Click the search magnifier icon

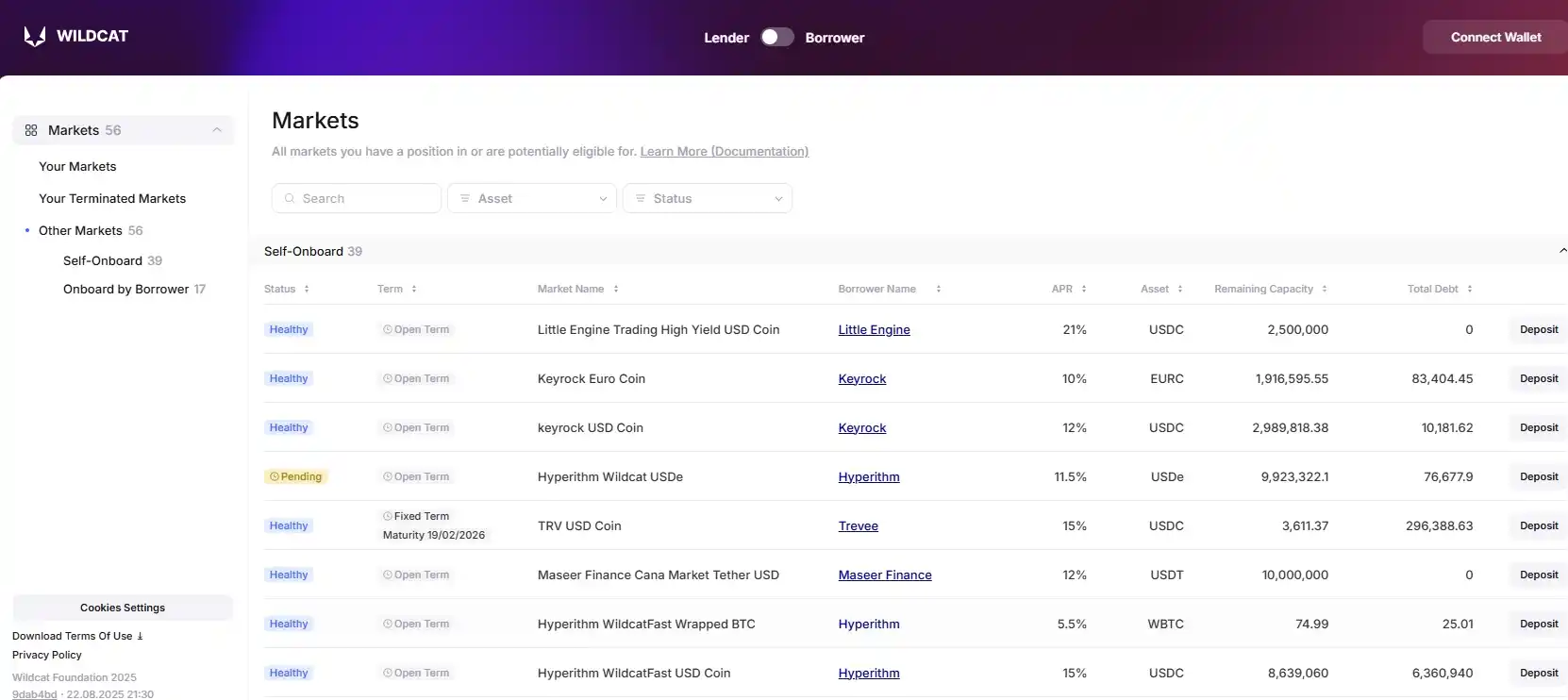290,198
